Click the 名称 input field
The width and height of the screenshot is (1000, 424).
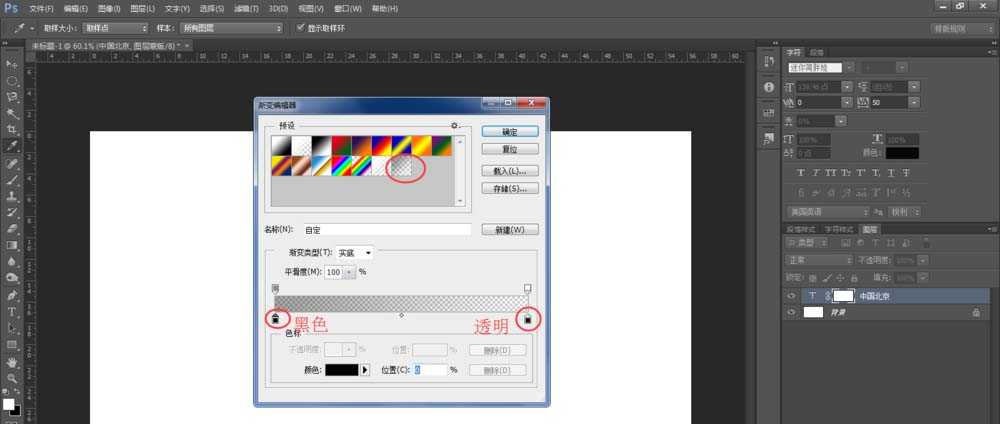(x=386, y=229)
